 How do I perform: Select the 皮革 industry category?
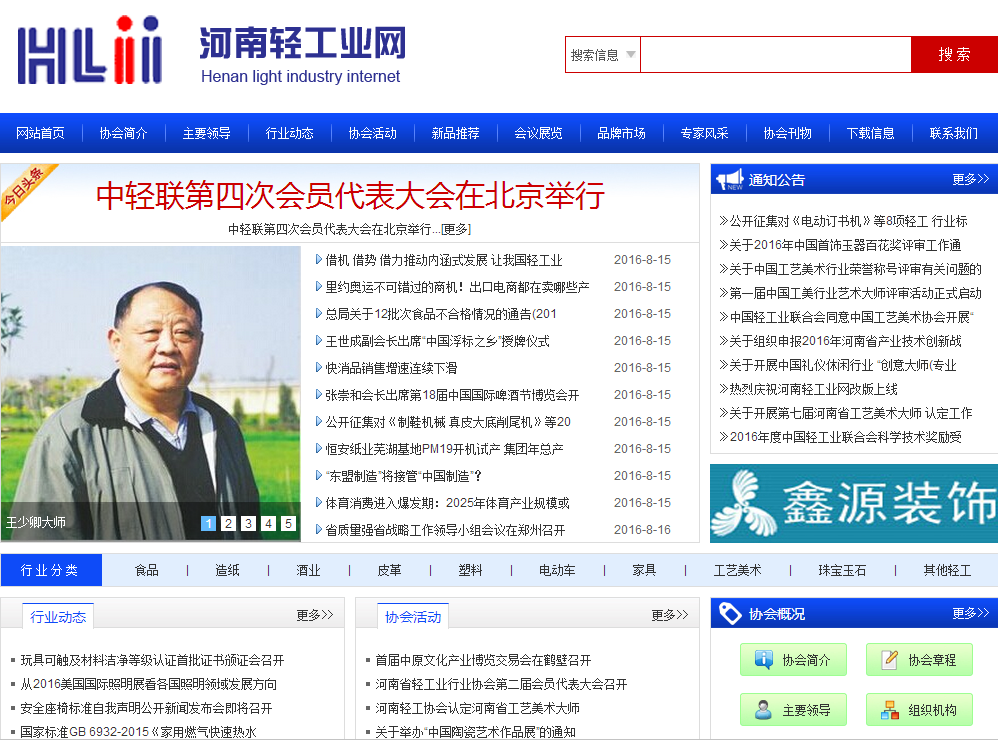[390, 570]
